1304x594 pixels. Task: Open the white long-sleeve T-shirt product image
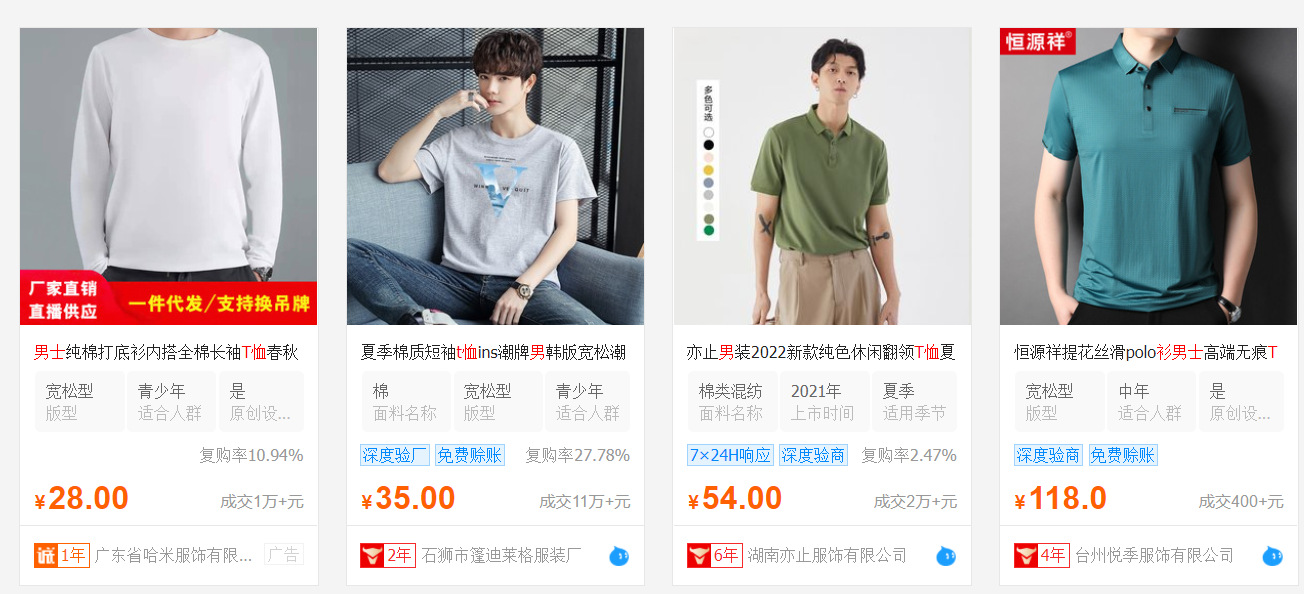click(x=168, y=176)
